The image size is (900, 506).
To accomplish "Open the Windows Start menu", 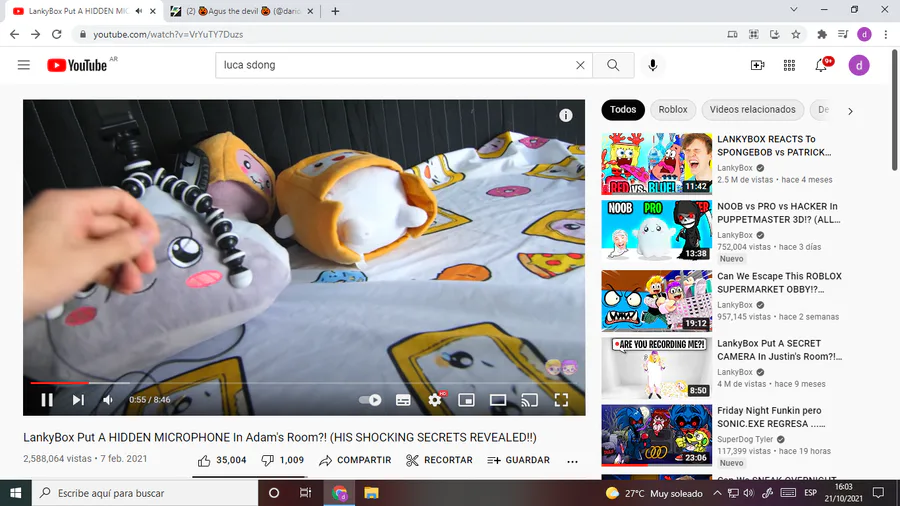I will pyautogui.click(x=15, y=493).
